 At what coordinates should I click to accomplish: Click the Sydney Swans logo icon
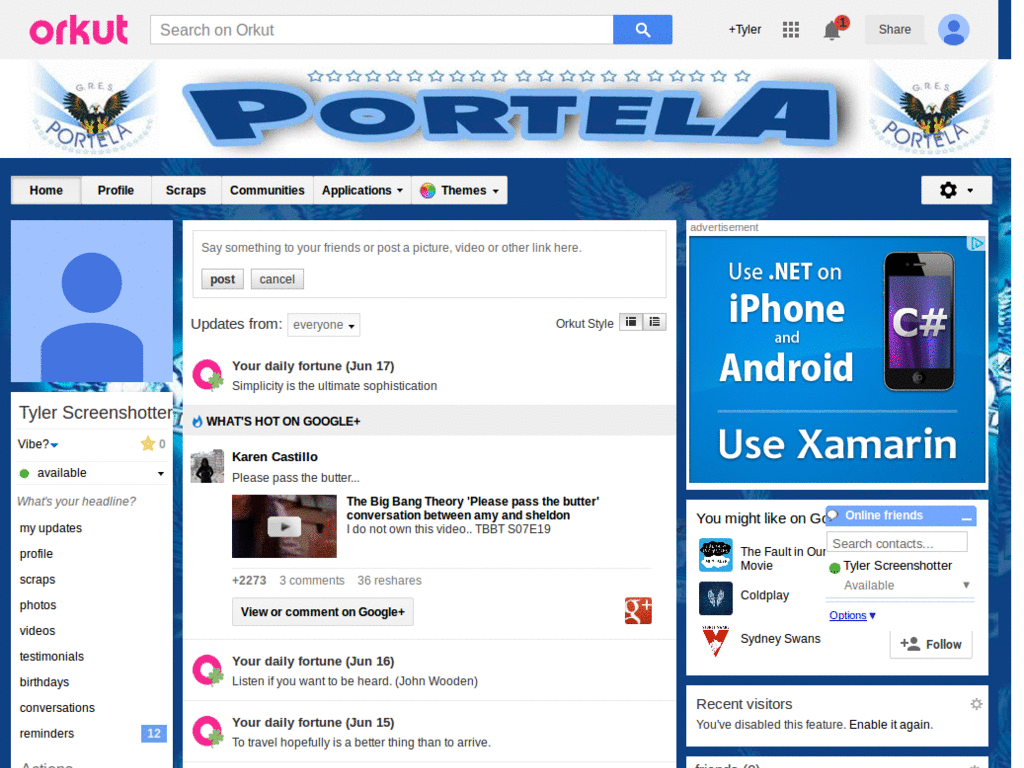(715, 641)
